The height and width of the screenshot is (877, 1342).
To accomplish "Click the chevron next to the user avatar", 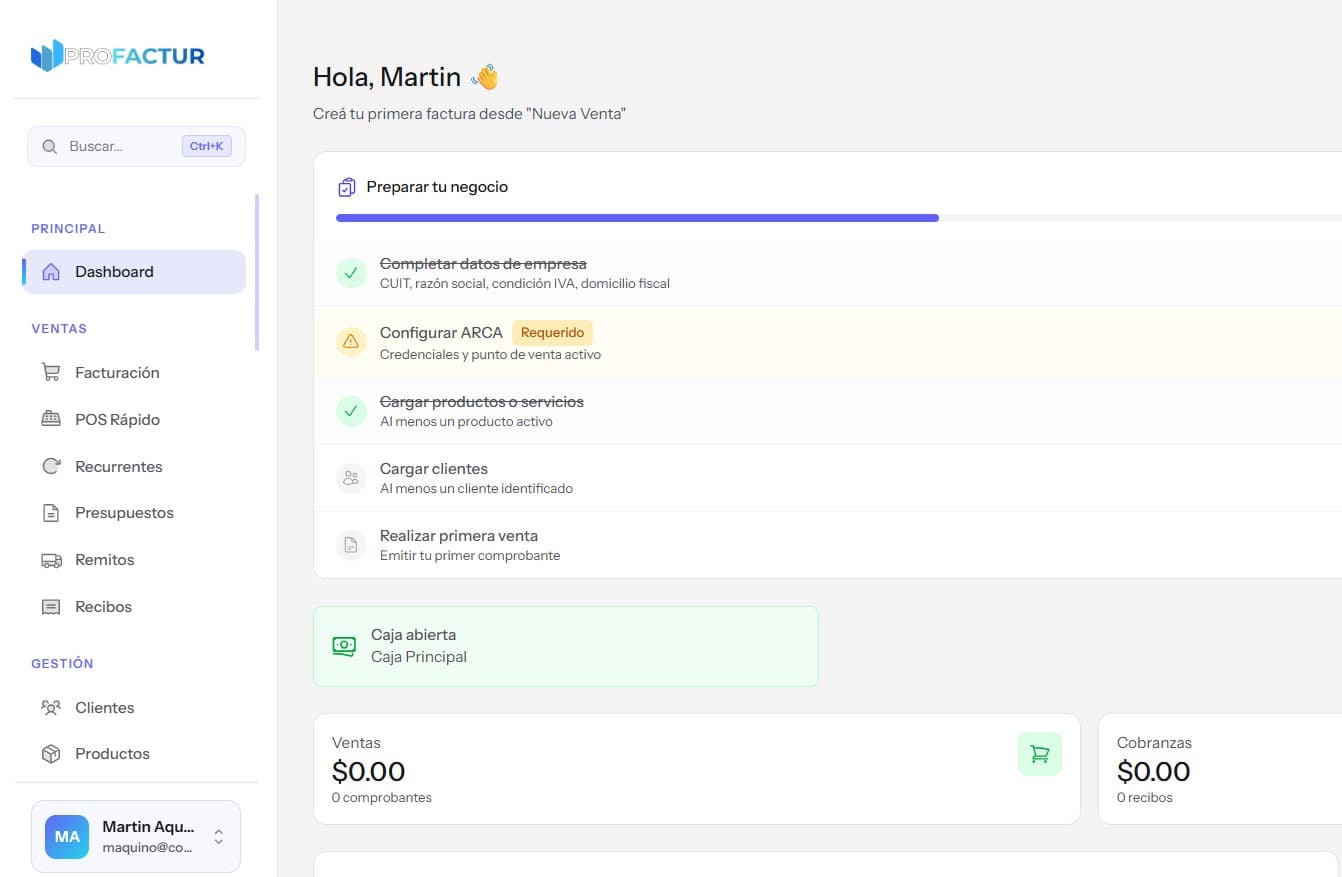I will (218, 837).
